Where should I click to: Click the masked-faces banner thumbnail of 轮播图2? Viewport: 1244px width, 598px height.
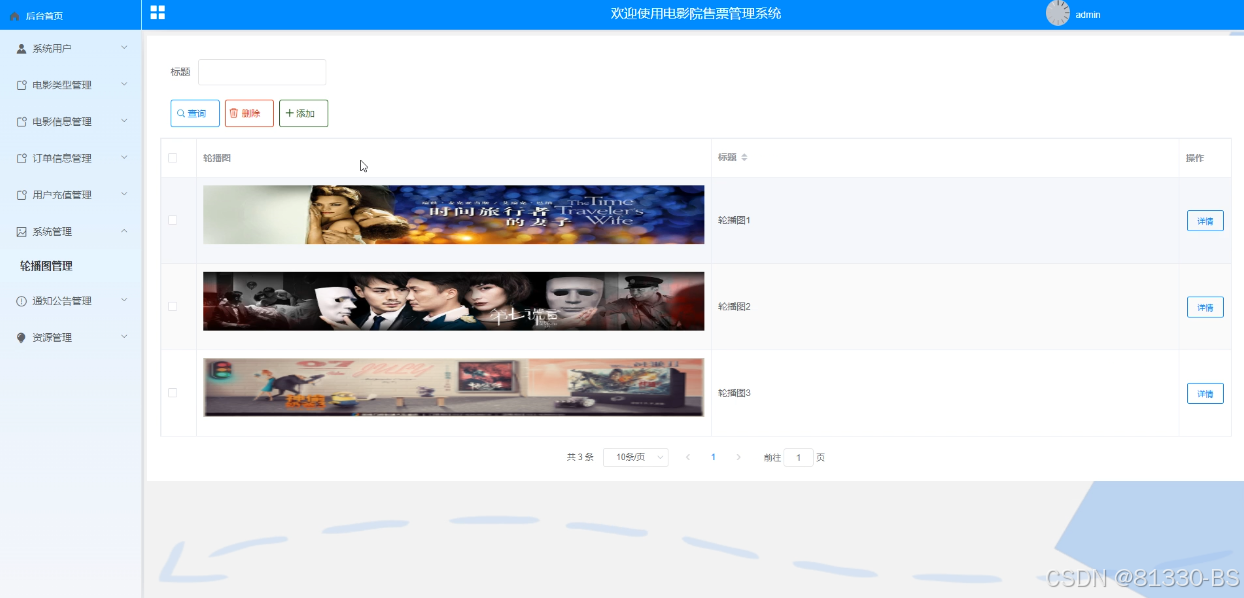click(x=453, y=301)
